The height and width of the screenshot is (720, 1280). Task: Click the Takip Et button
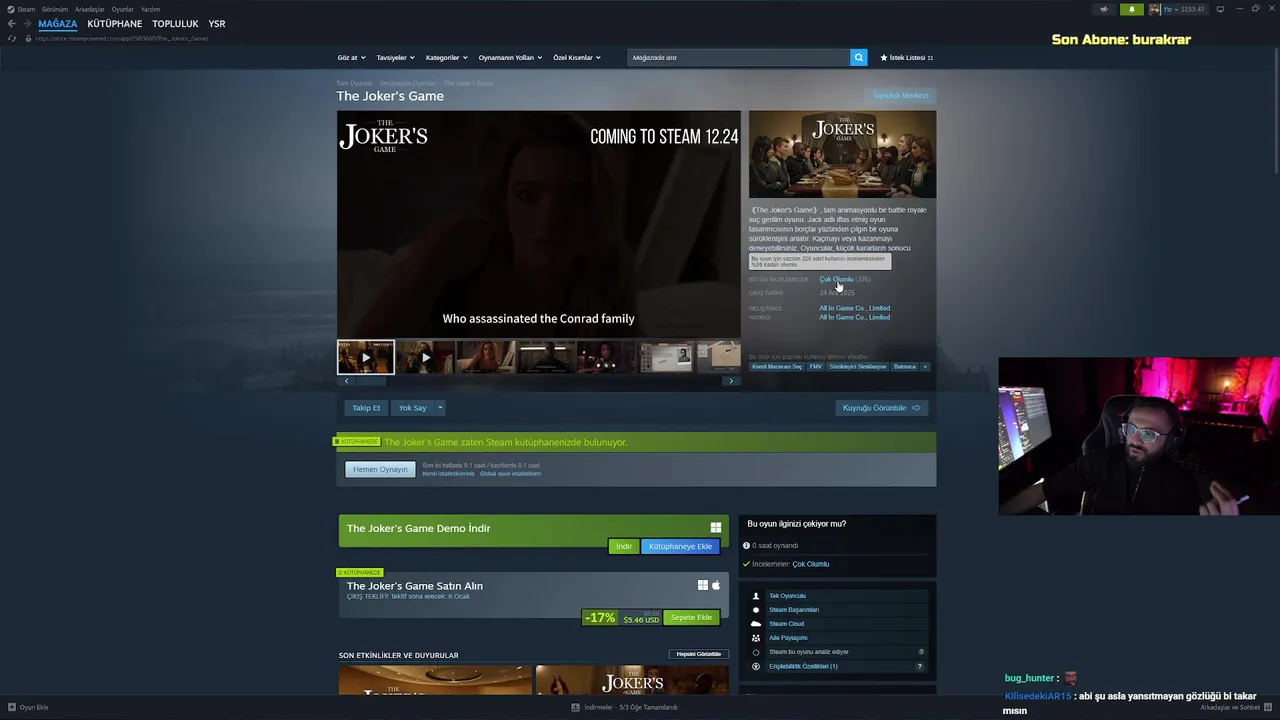point(366,408)
